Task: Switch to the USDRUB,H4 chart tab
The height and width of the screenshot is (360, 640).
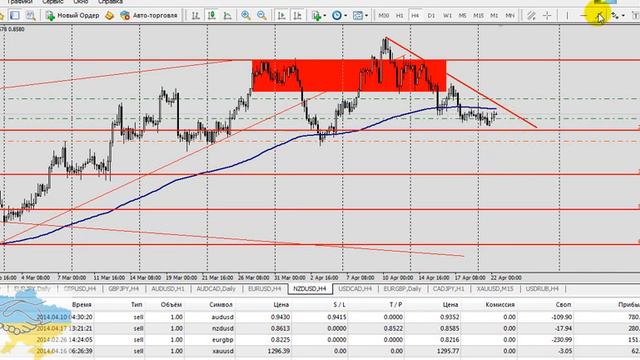Action: tap(542, 289)
